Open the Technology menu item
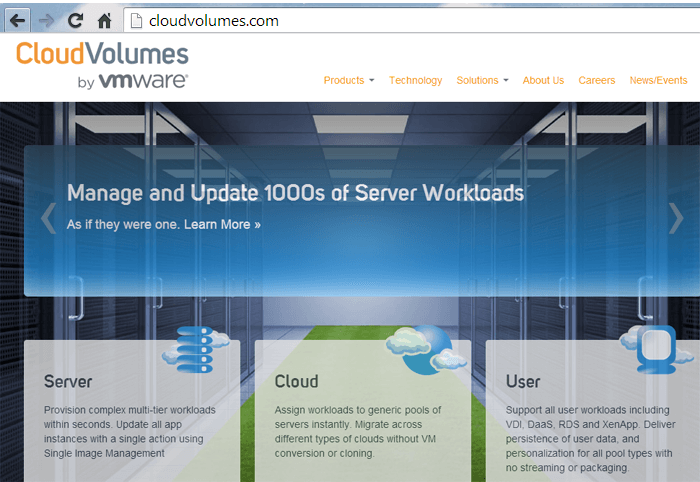The image size is (700, 482). point(415,80)
